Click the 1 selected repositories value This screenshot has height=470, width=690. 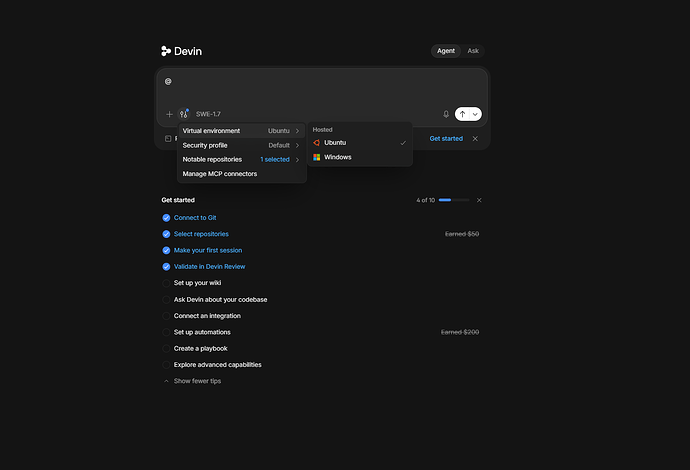(275, 159)
